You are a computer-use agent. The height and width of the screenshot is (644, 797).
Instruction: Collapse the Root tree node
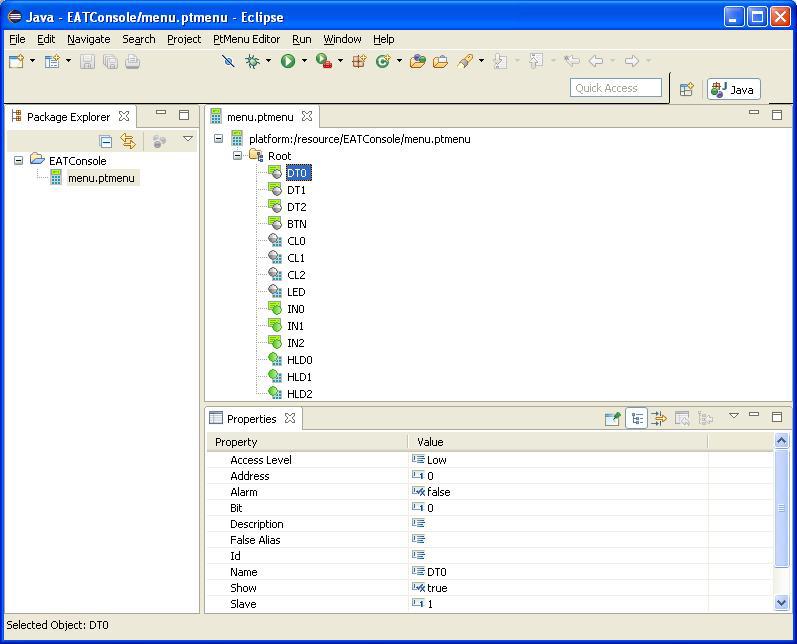click(237, 156)
